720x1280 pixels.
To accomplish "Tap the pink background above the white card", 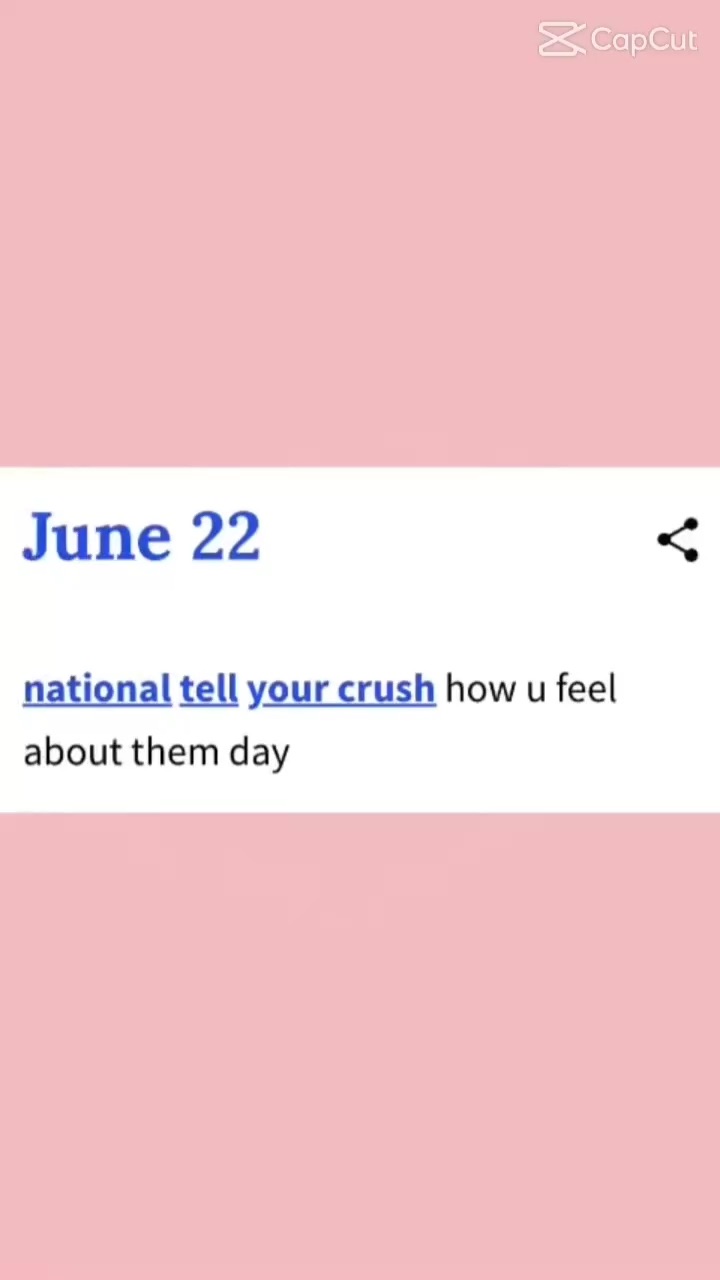I will tap(360, 250).
